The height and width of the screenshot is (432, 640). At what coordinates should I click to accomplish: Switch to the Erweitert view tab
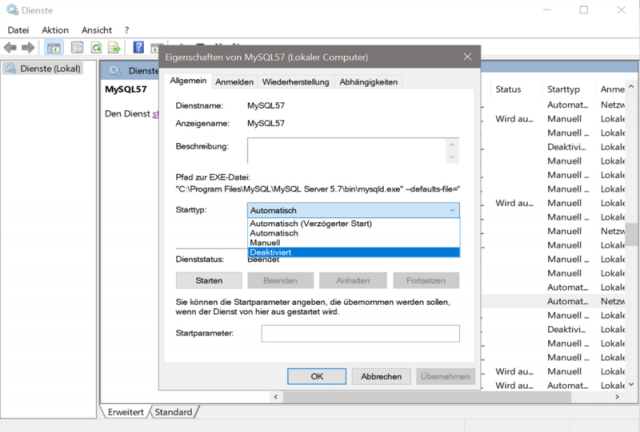pos(125,412)
